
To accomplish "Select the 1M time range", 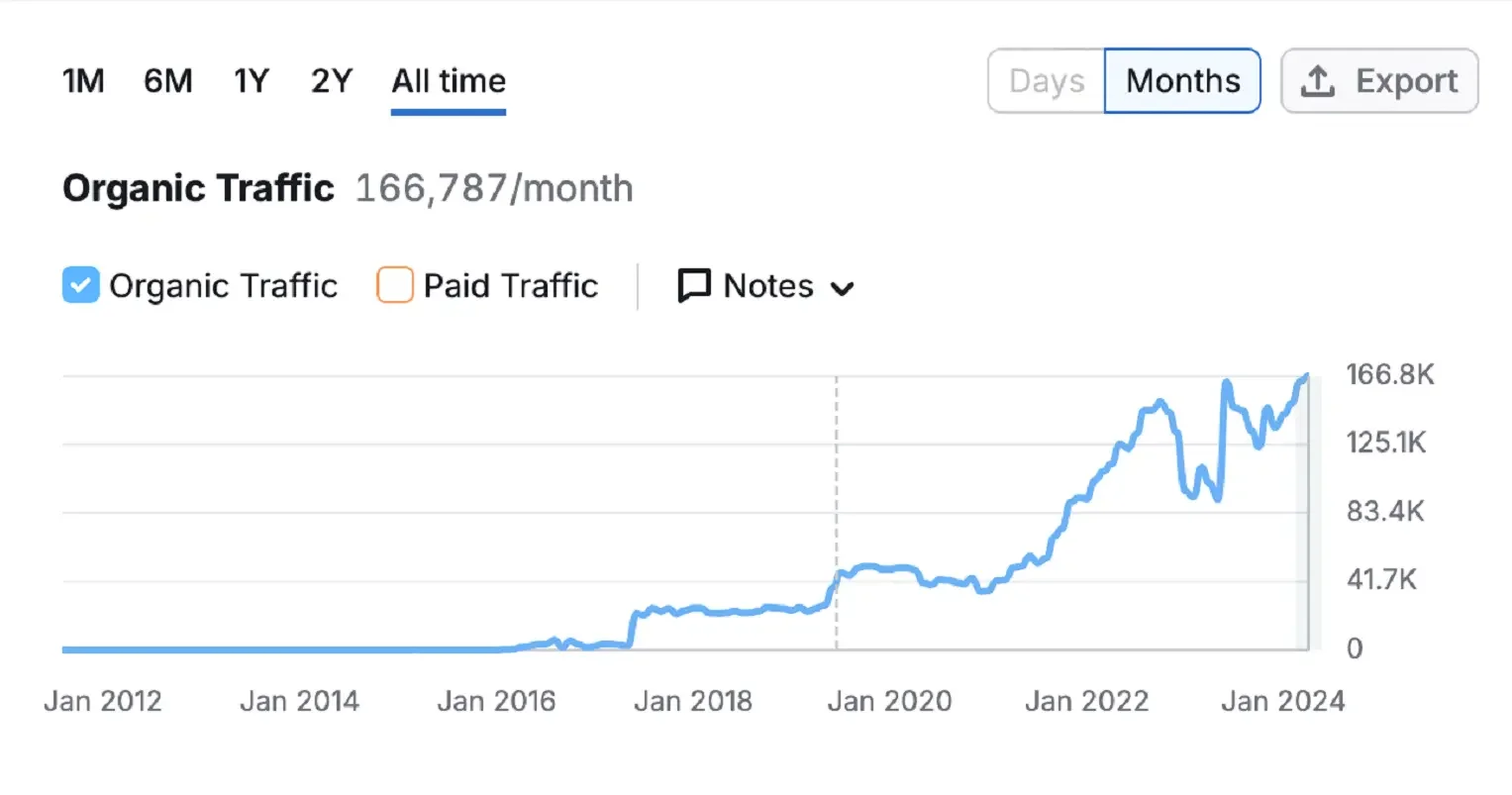I will [x=83, y=81].
